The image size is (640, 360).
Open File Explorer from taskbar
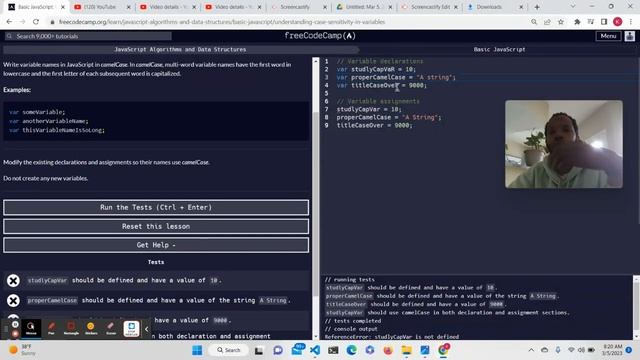[407, 350]
